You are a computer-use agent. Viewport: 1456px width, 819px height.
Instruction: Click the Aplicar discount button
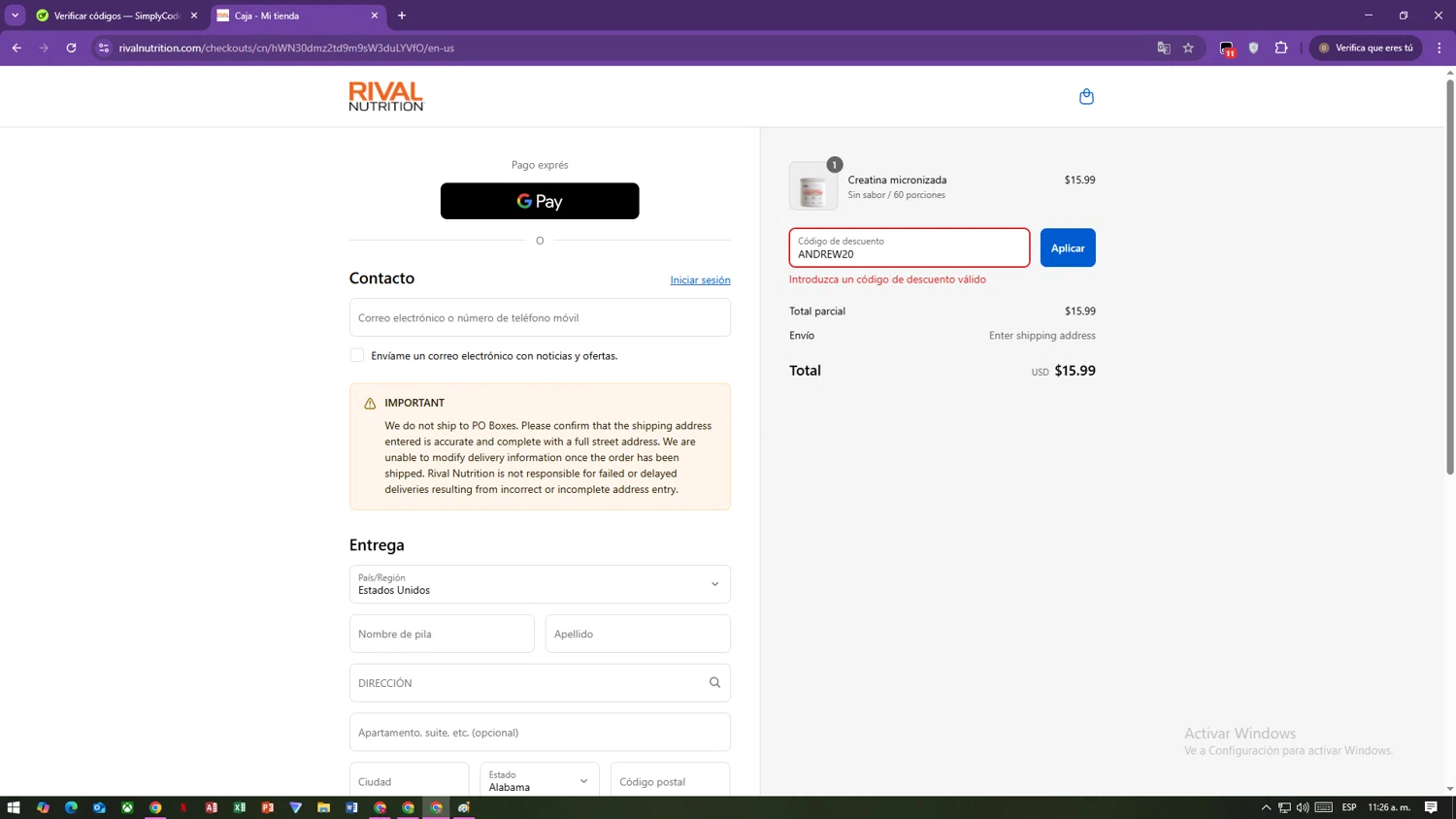pyautogui.click(x=1068, y=247)
